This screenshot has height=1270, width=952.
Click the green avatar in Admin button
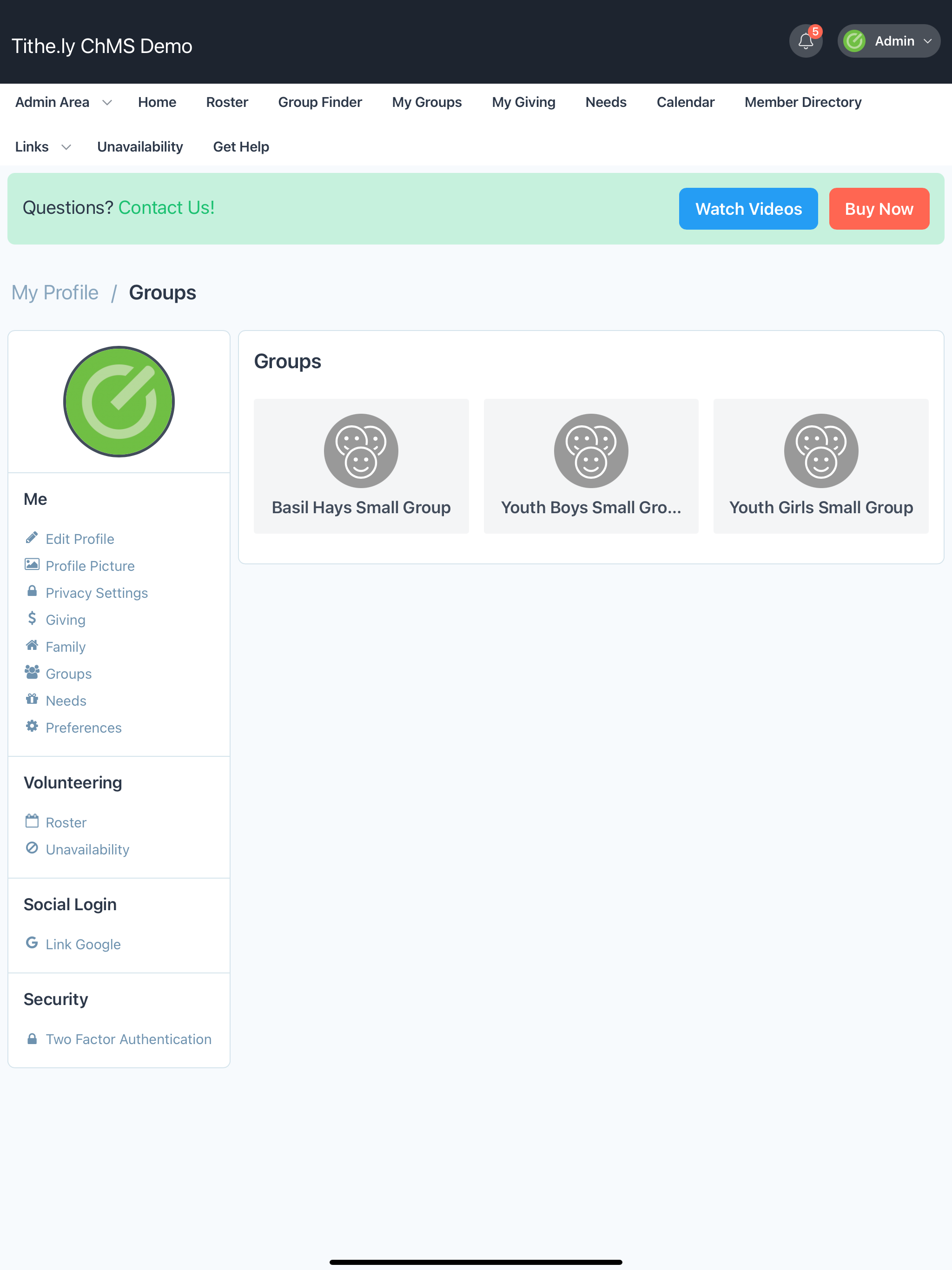click(854, 41)
